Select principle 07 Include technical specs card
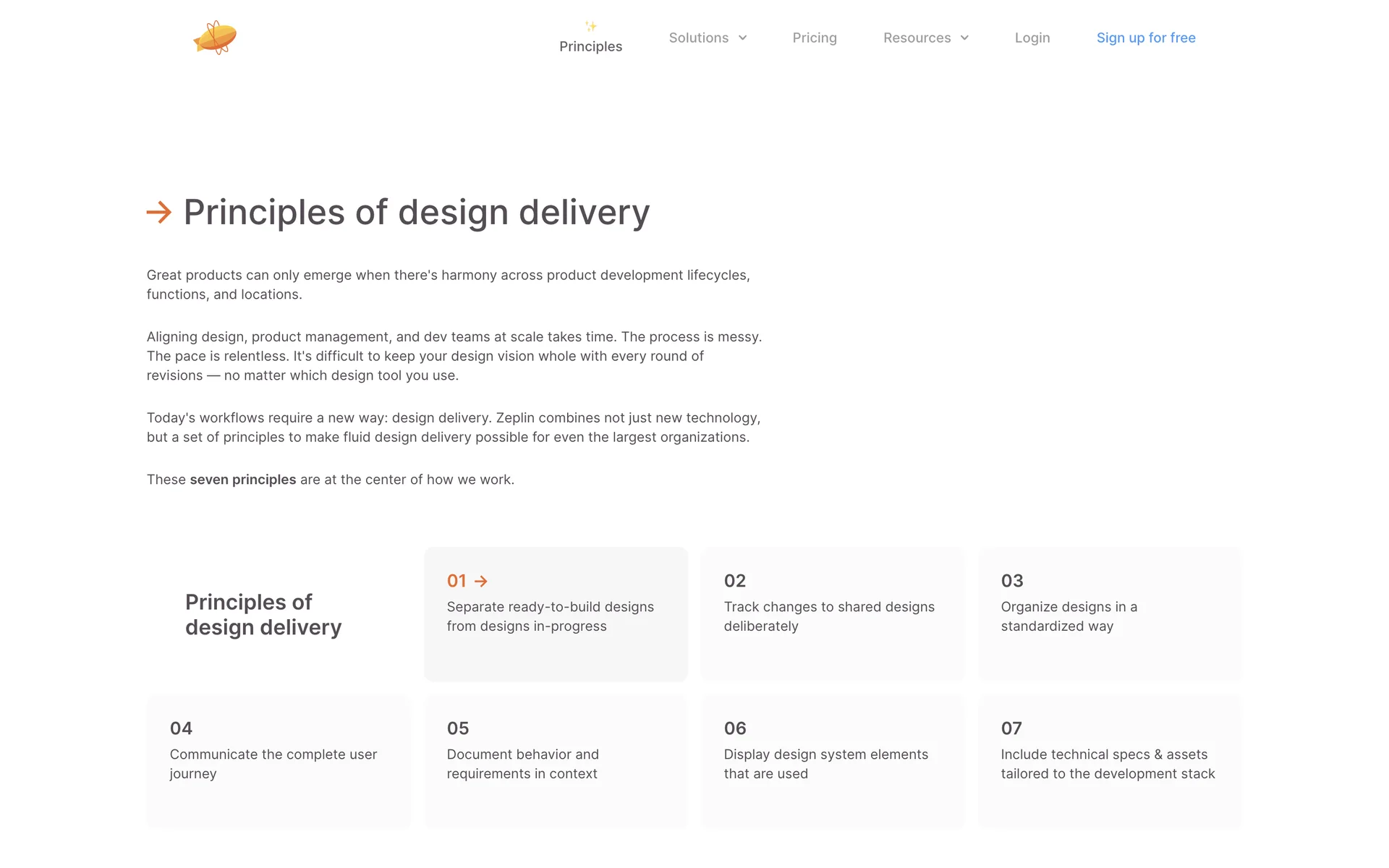Image resolution: width=1389 pixels, height=868 pixels. (1110, 762)
